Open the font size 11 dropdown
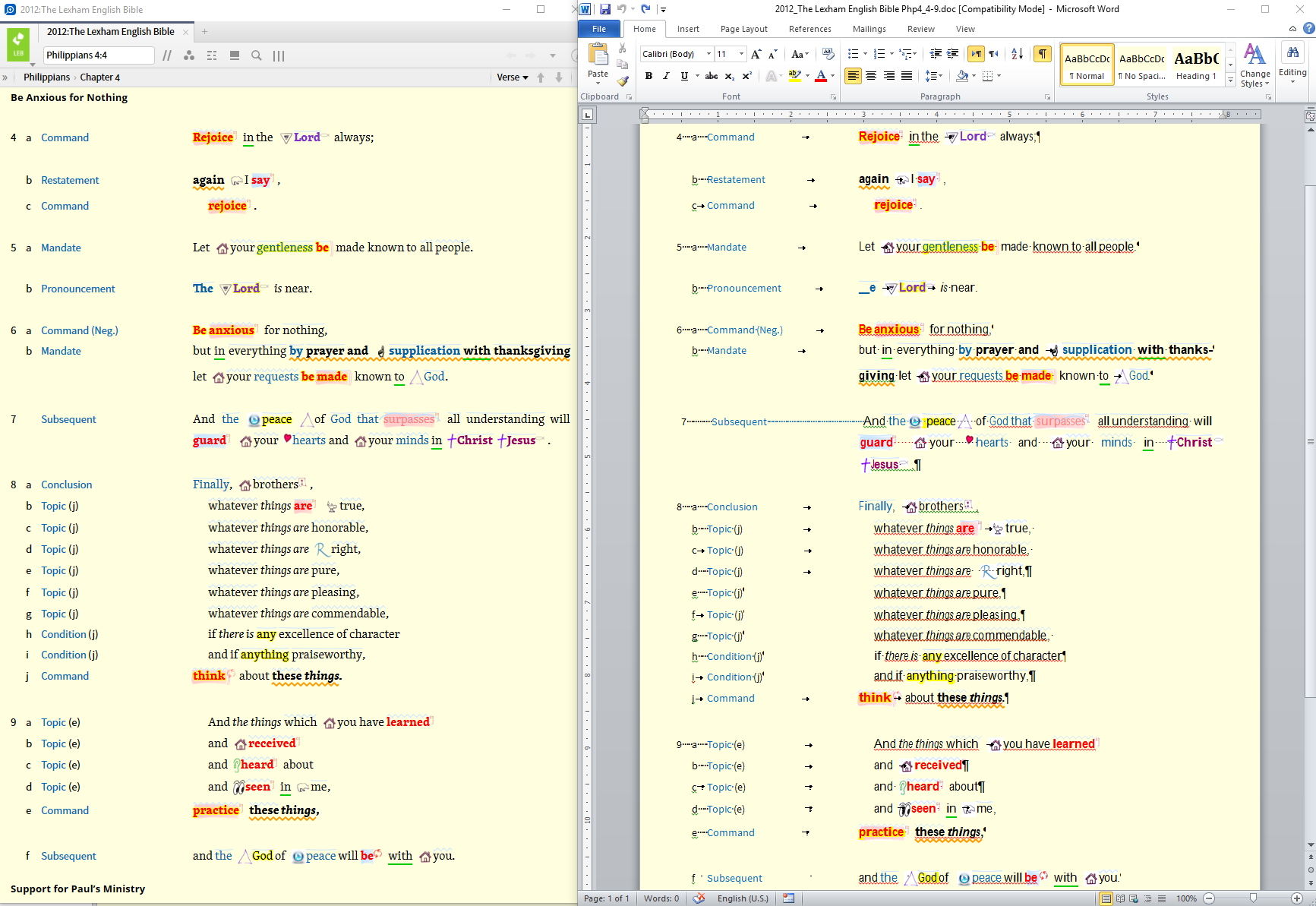The width and height of the screenshot is (1316, 906). [742, 54]
